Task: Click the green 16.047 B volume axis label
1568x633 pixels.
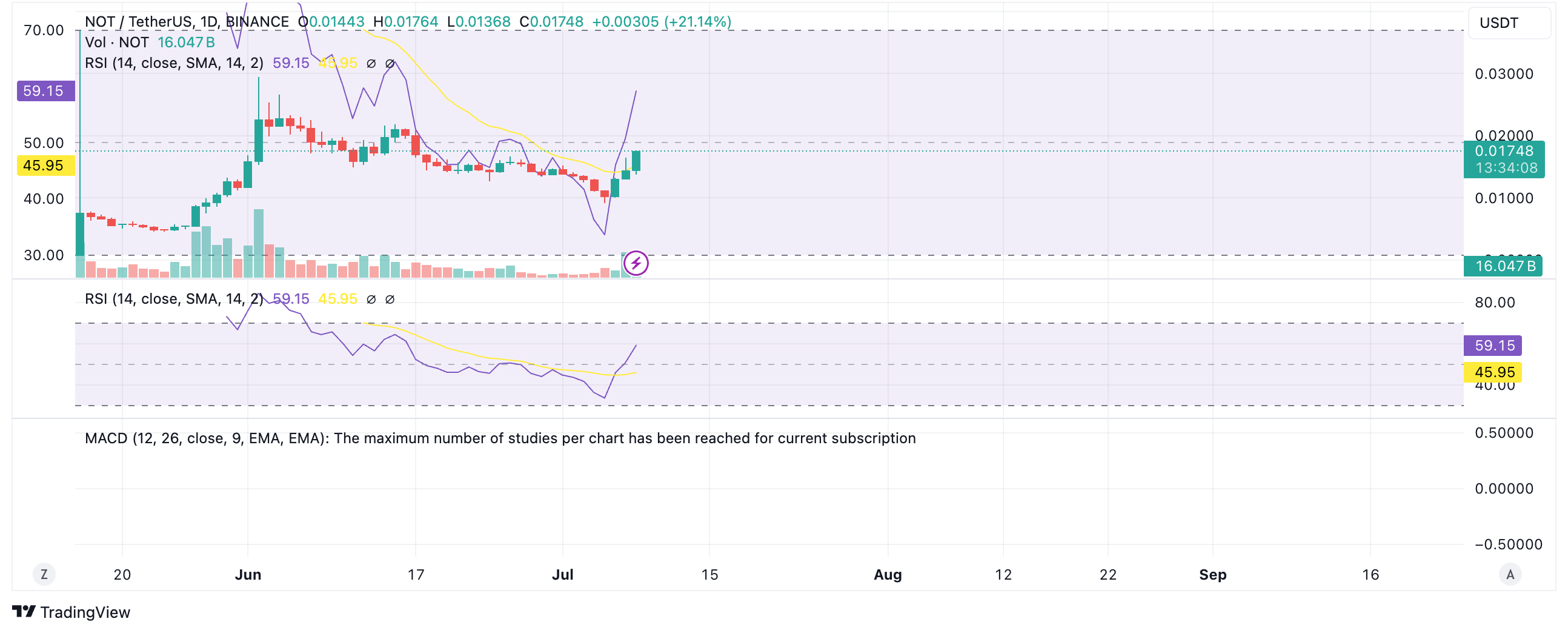Action: click(x=1503, y=266)
